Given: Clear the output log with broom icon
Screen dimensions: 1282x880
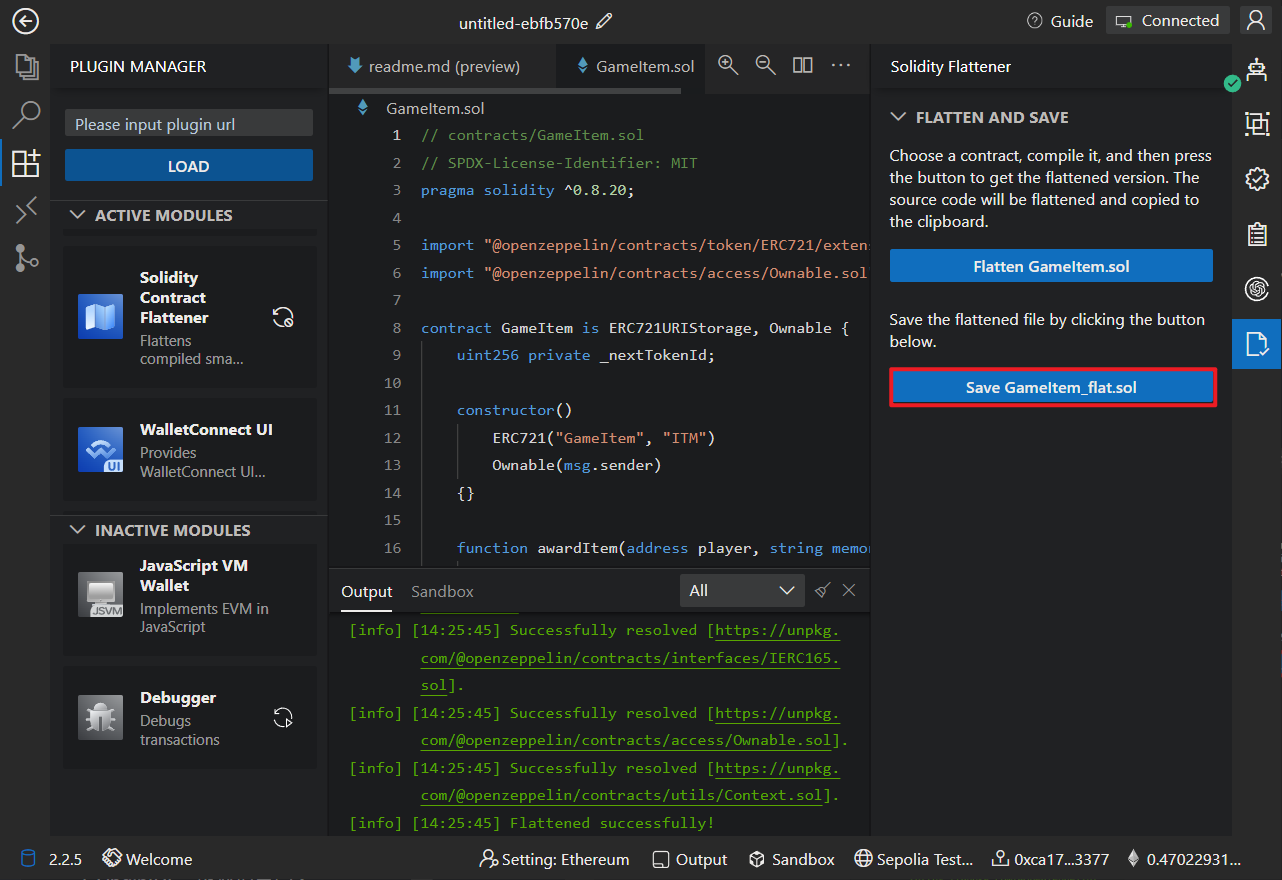Looking at the screenshot, I should click(x=822, y=590).
